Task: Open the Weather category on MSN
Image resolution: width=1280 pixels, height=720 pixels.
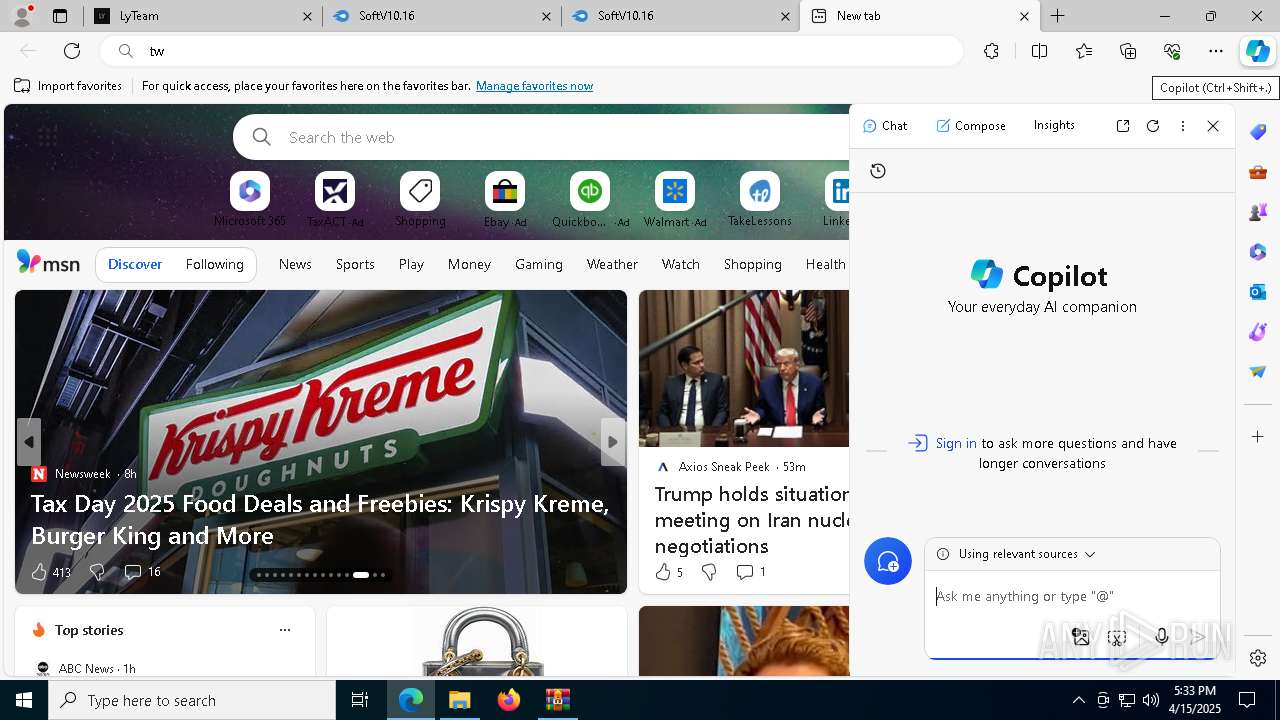Action: (x=612, y=265)
